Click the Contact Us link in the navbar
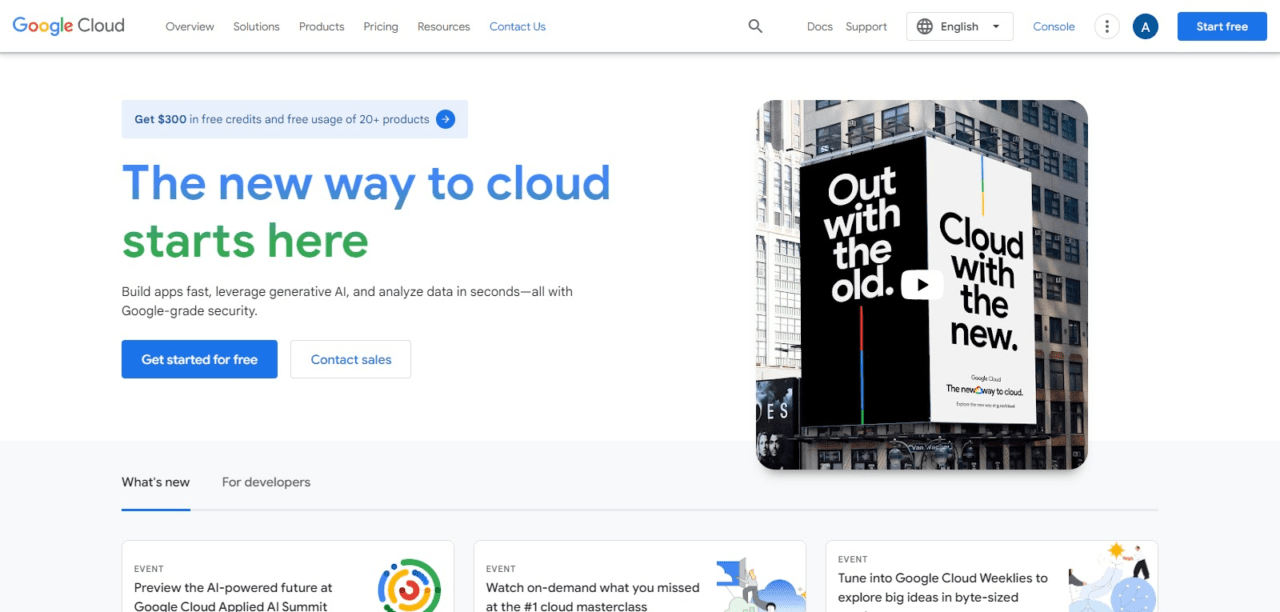 tap(517, 27)
